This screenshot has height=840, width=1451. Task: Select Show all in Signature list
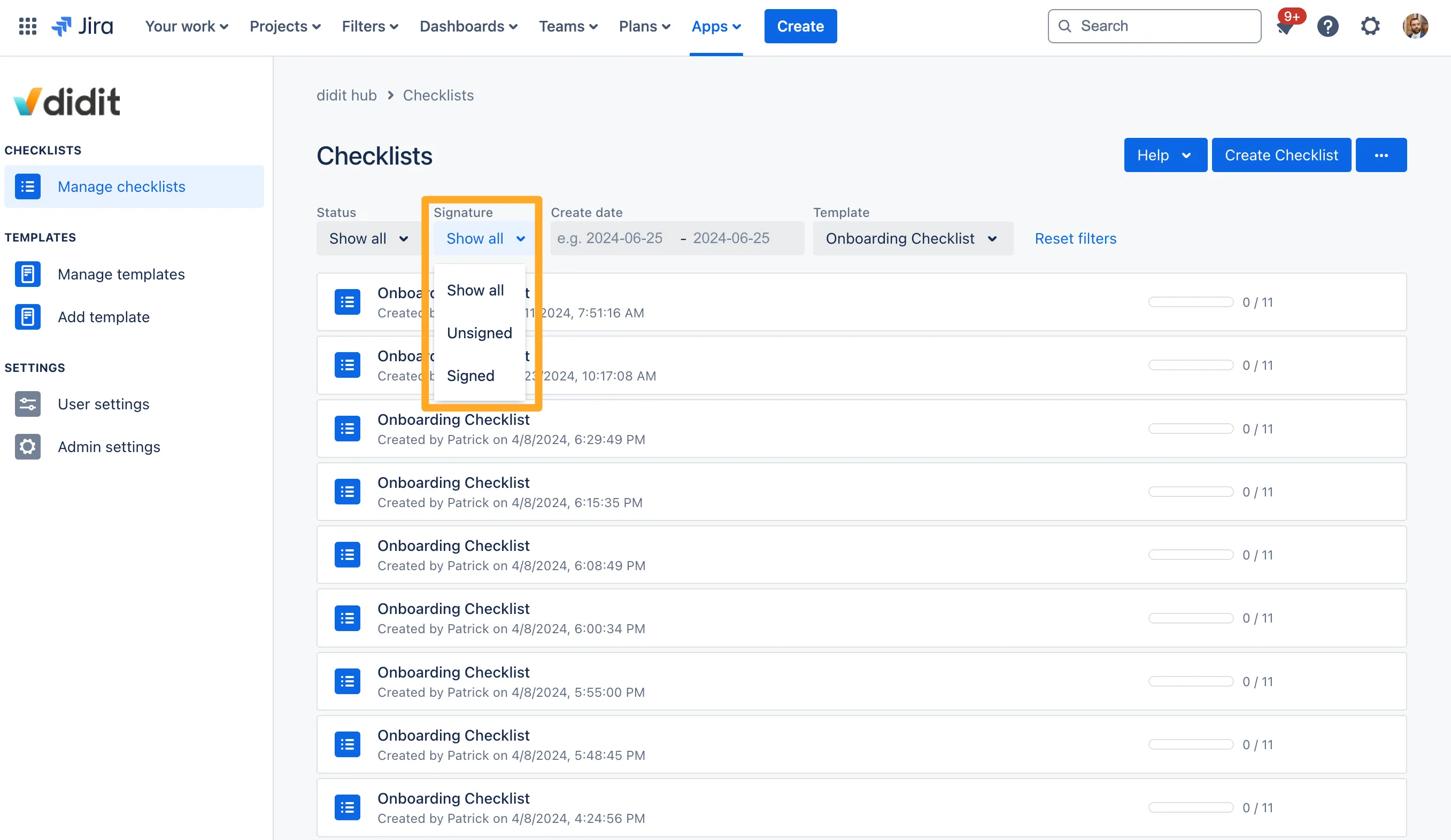(x=480, y=290)
